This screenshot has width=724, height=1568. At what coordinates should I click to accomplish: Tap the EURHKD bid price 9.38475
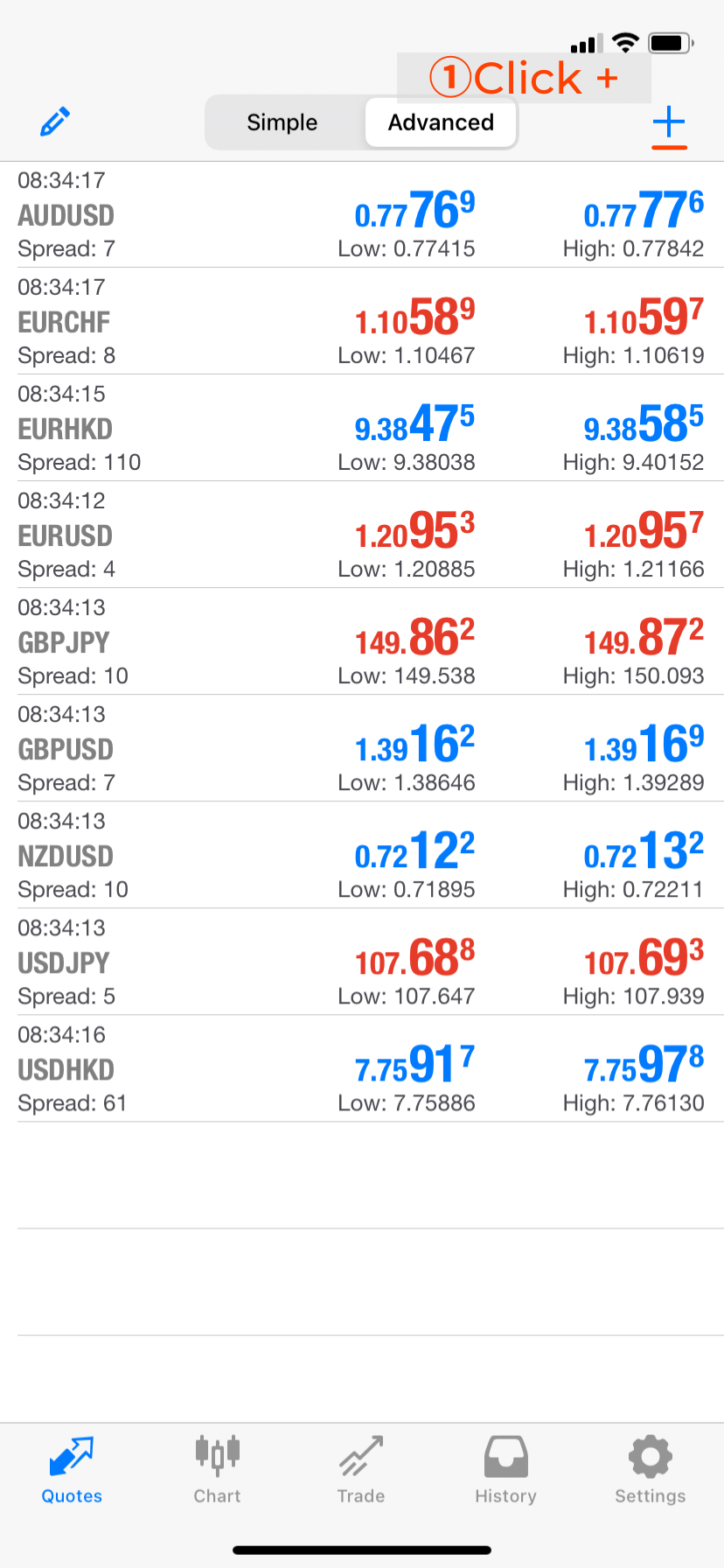[414, 423]
